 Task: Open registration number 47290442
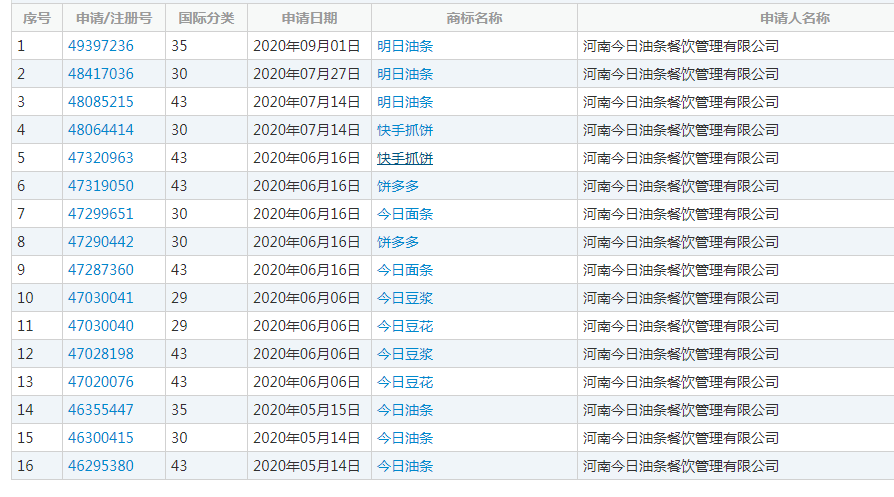point(100,242)
